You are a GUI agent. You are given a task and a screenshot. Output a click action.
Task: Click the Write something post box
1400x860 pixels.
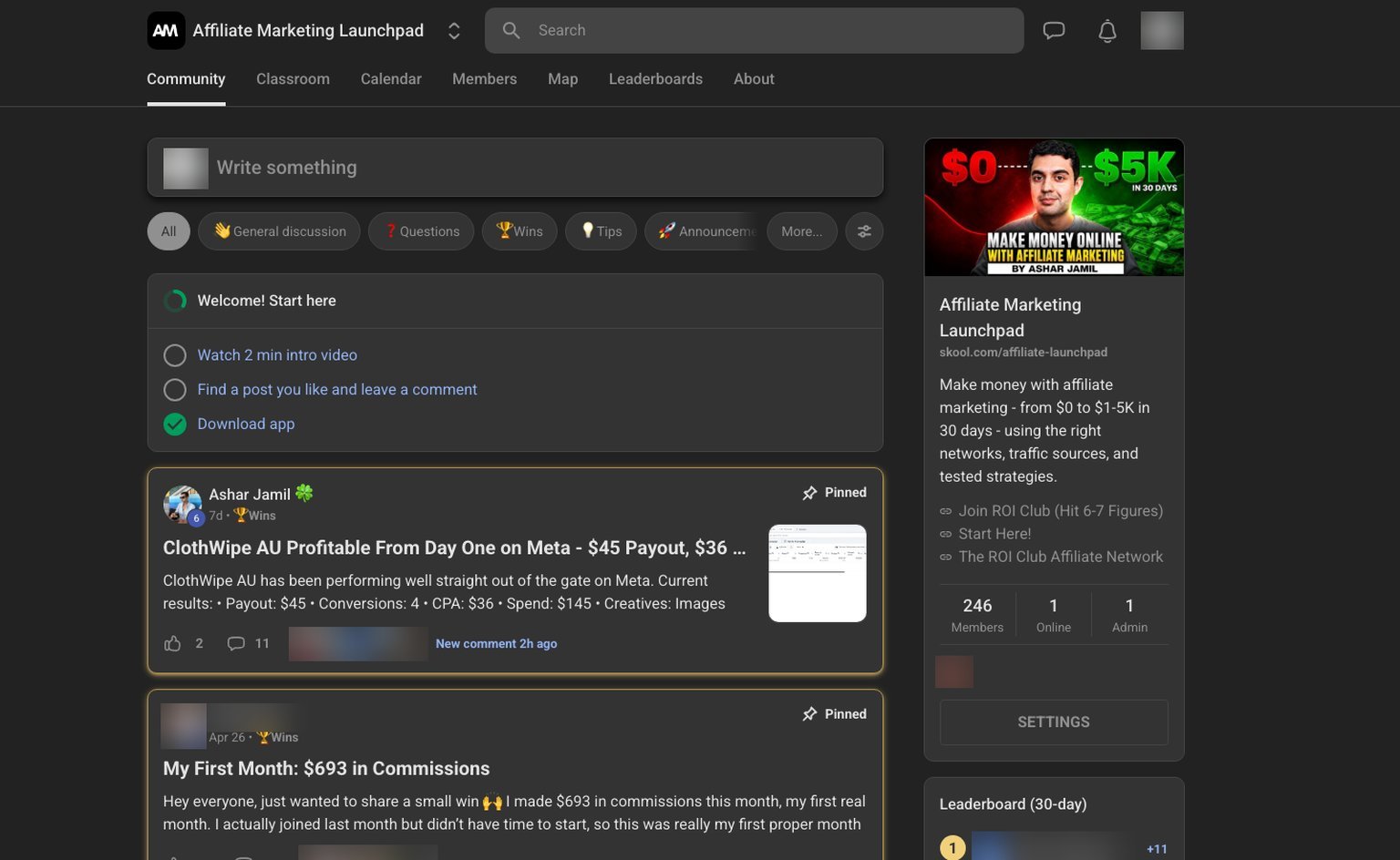tap(515, 168)
